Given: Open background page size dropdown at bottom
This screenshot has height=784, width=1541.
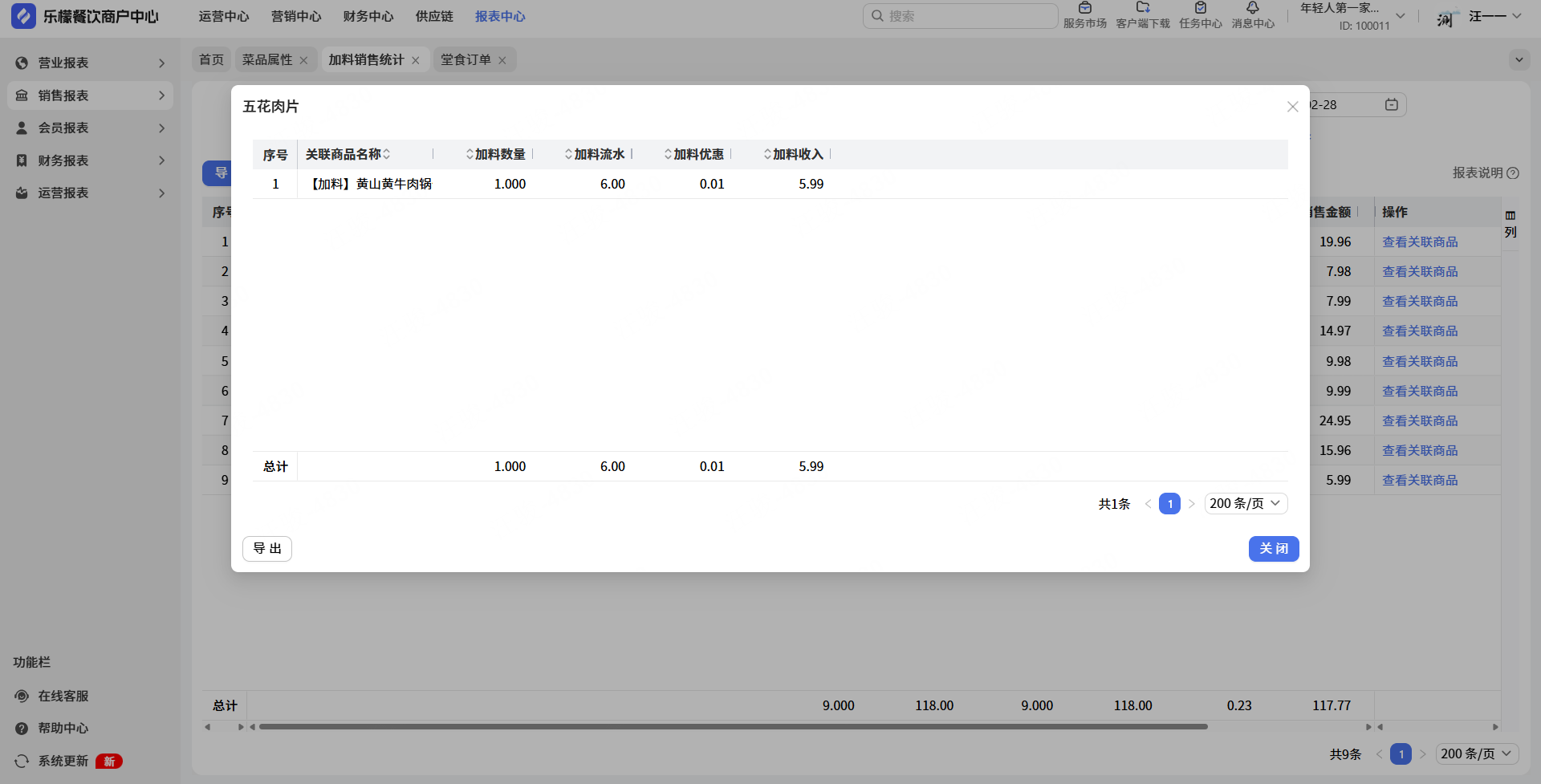Looking at the screenshot, I should pyautogui.click(x=1477, y=754).
